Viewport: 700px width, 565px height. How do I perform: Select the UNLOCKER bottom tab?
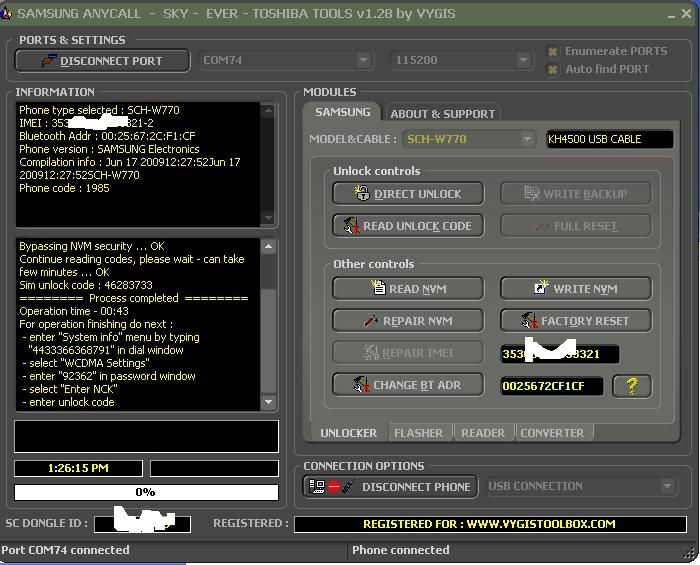pos(348,433)
